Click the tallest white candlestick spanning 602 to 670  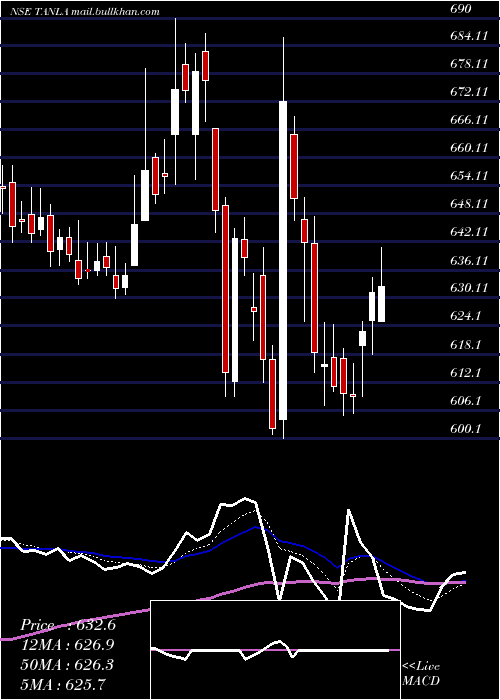pyautogui.click(x=283, y=260)
